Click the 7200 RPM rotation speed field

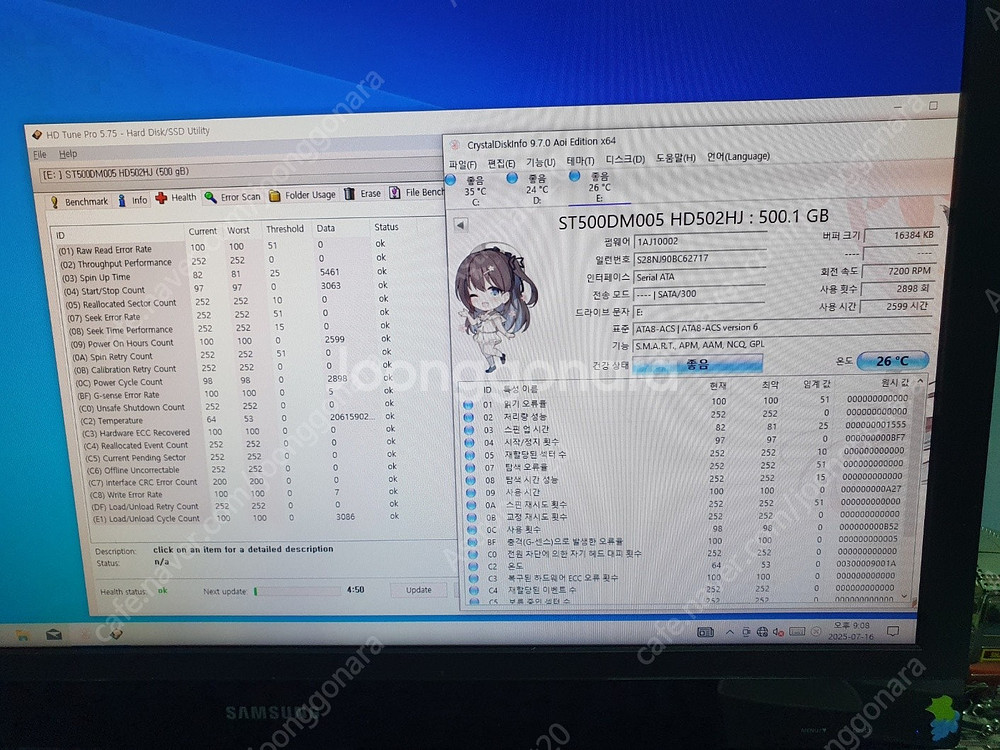tap(899, 271)
